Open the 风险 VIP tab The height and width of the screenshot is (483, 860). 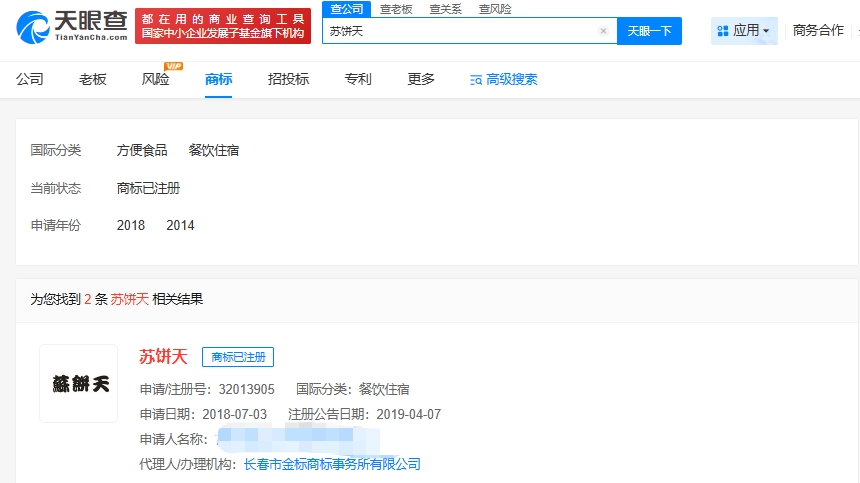tap(156, 79)
